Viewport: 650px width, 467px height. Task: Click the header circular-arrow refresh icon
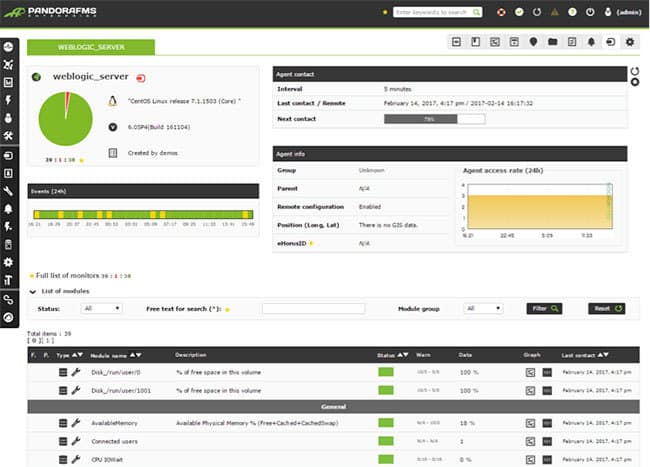point(537,12)
